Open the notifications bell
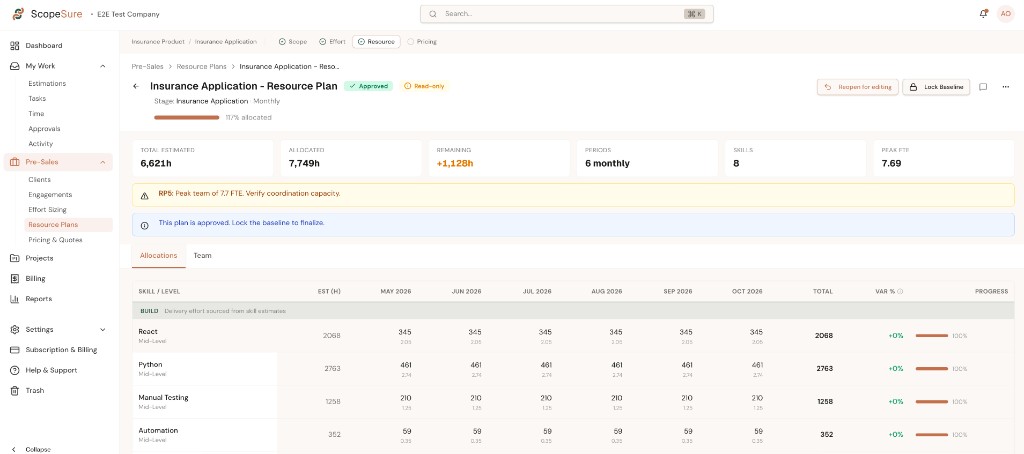Screen dimensions: 1024x454 click(x=984, y=14)
